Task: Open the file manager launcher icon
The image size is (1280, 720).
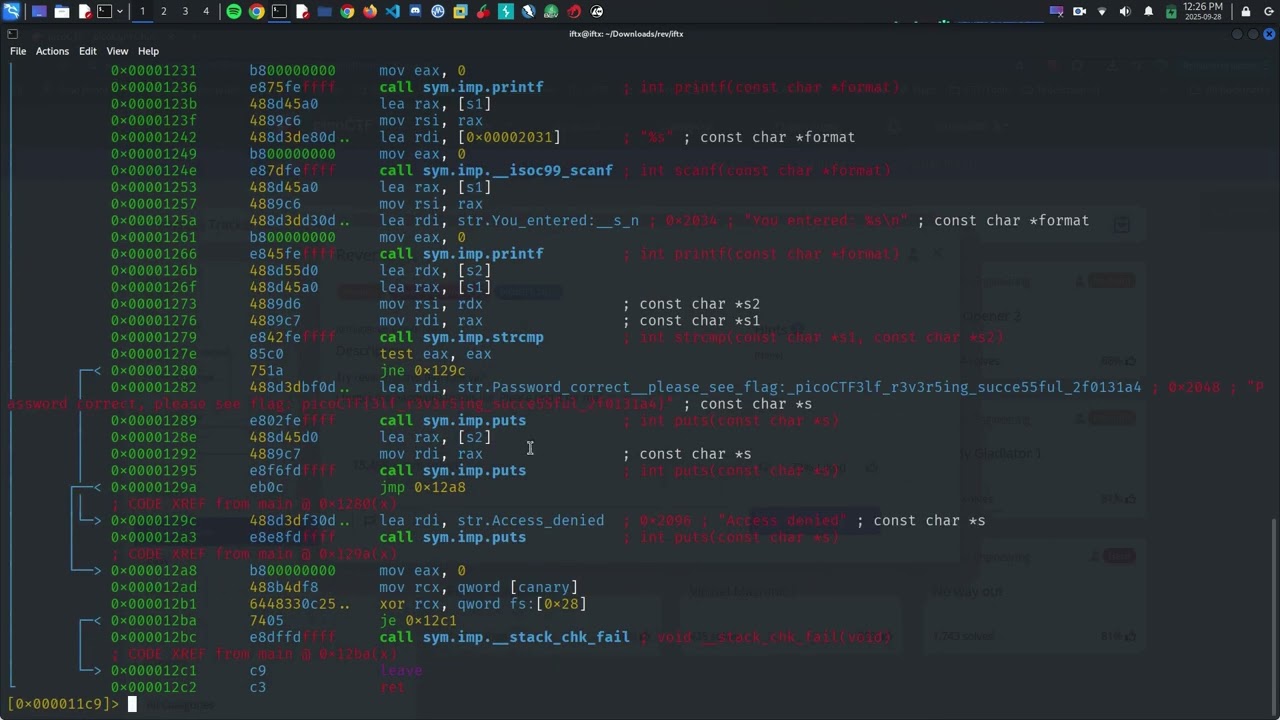Action: click(62, 11)
